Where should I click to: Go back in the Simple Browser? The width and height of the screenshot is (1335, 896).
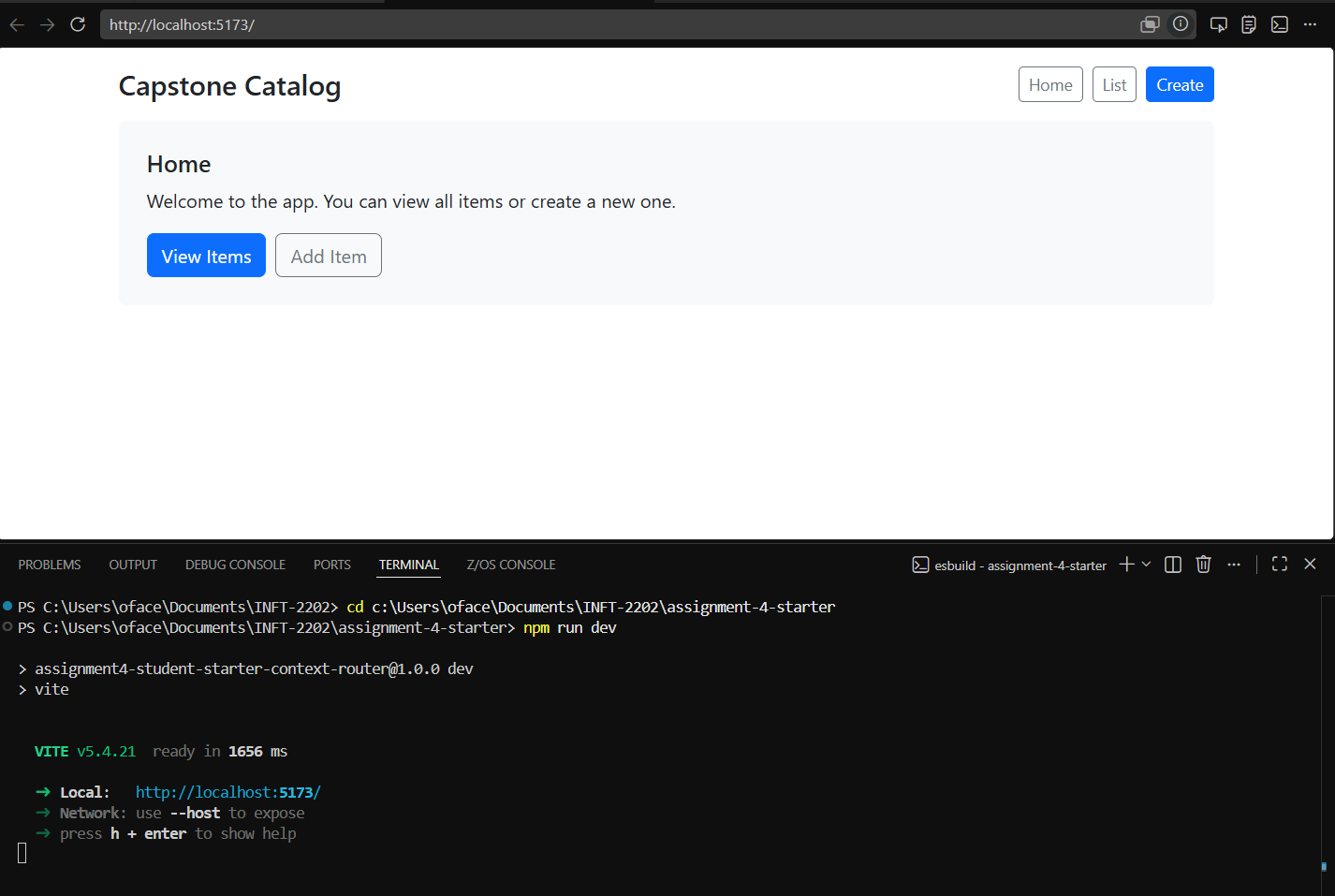coord(17,25)
